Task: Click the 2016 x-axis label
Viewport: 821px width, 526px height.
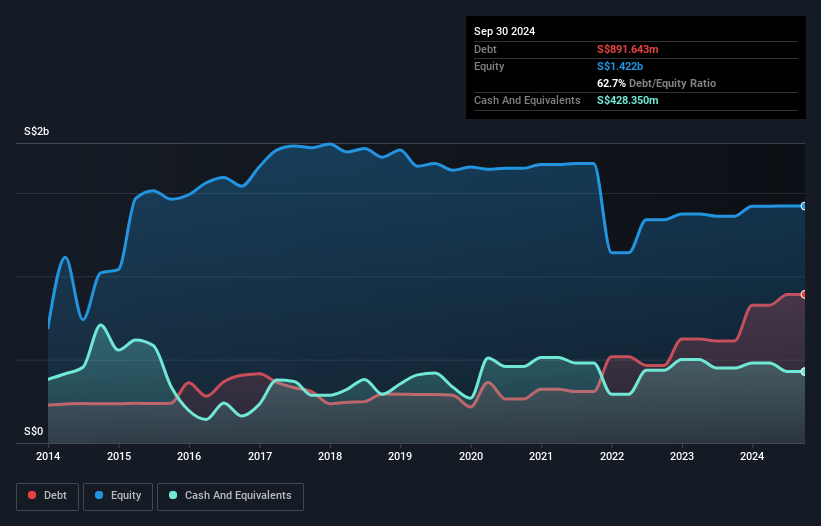Action: (189, 456)
